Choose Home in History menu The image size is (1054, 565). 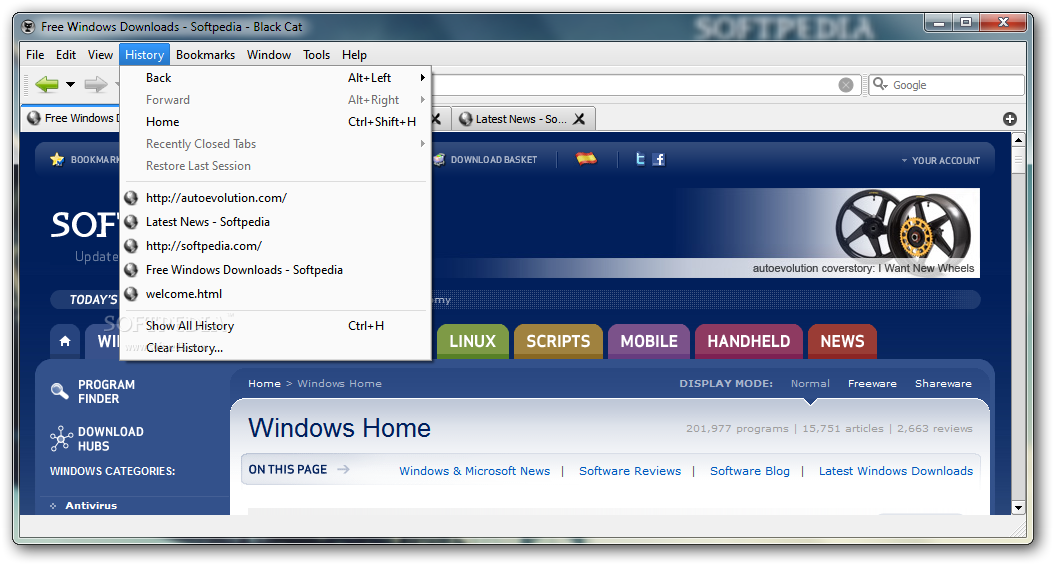276,122
